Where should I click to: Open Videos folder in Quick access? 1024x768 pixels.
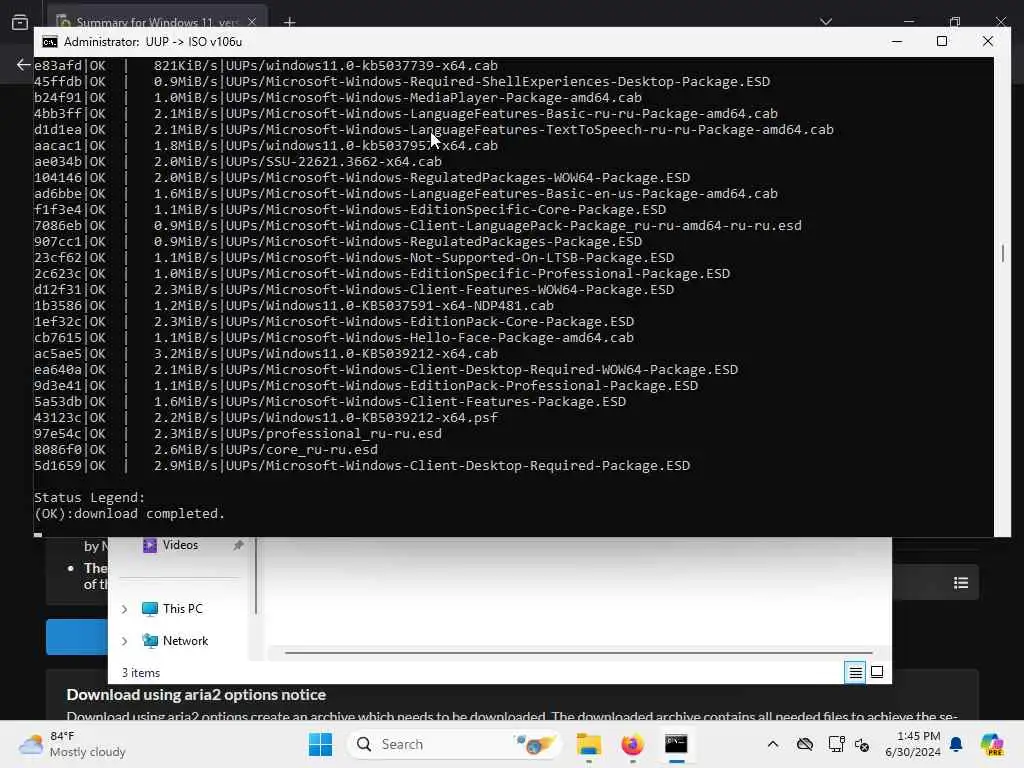180,545
